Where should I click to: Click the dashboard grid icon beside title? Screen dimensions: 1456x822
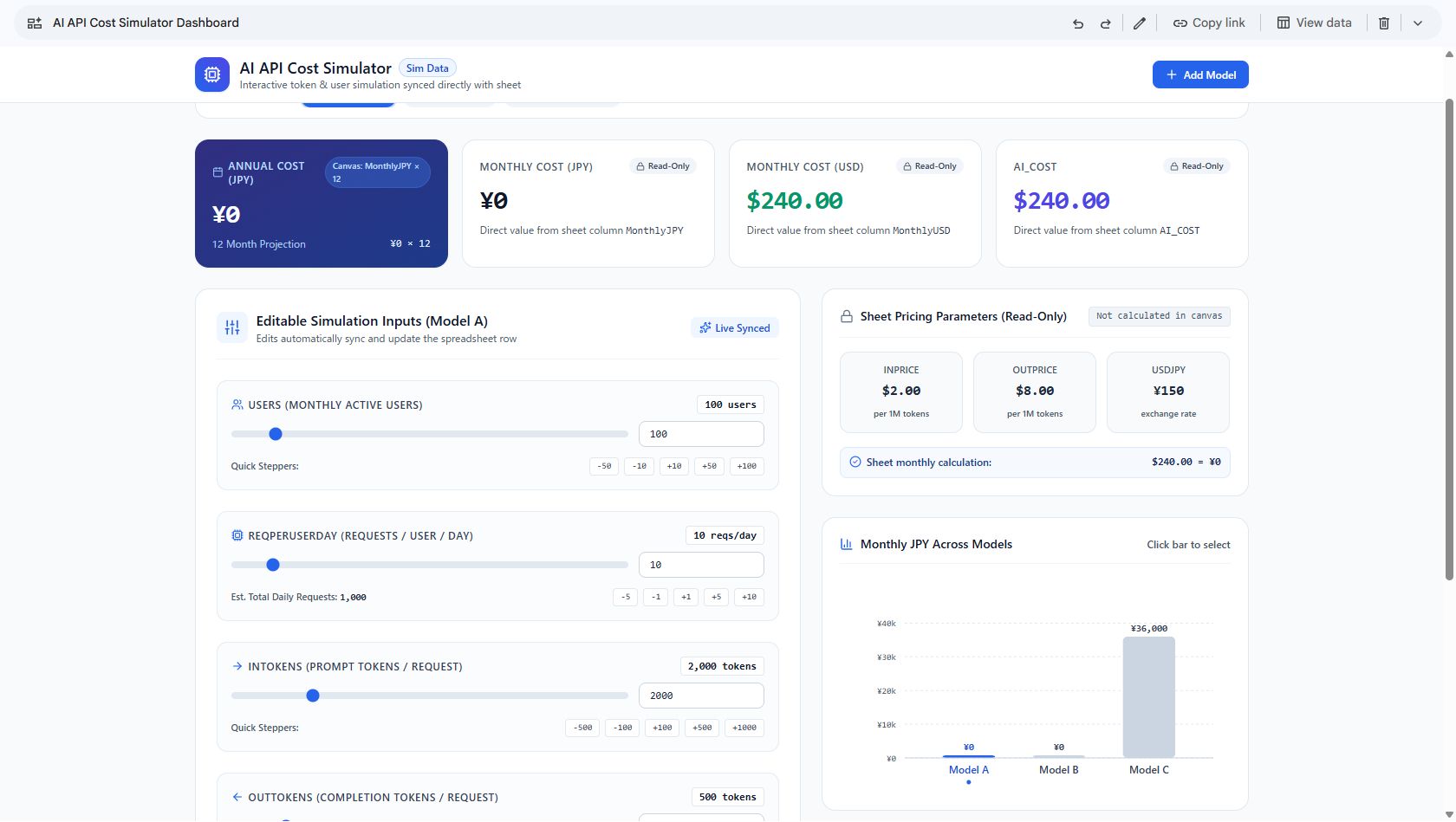click(35, 23)
